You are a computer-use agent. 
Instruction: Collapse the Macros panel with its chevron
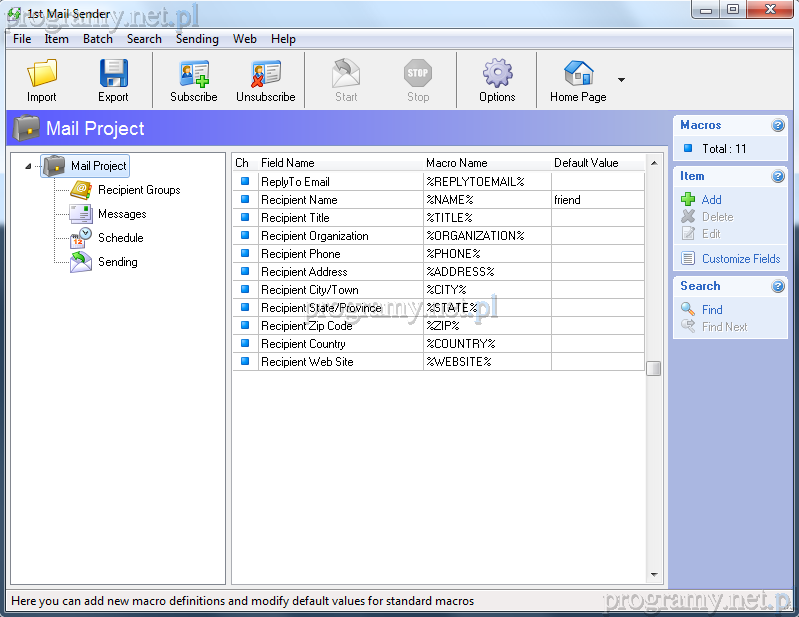tap(778, 126)
